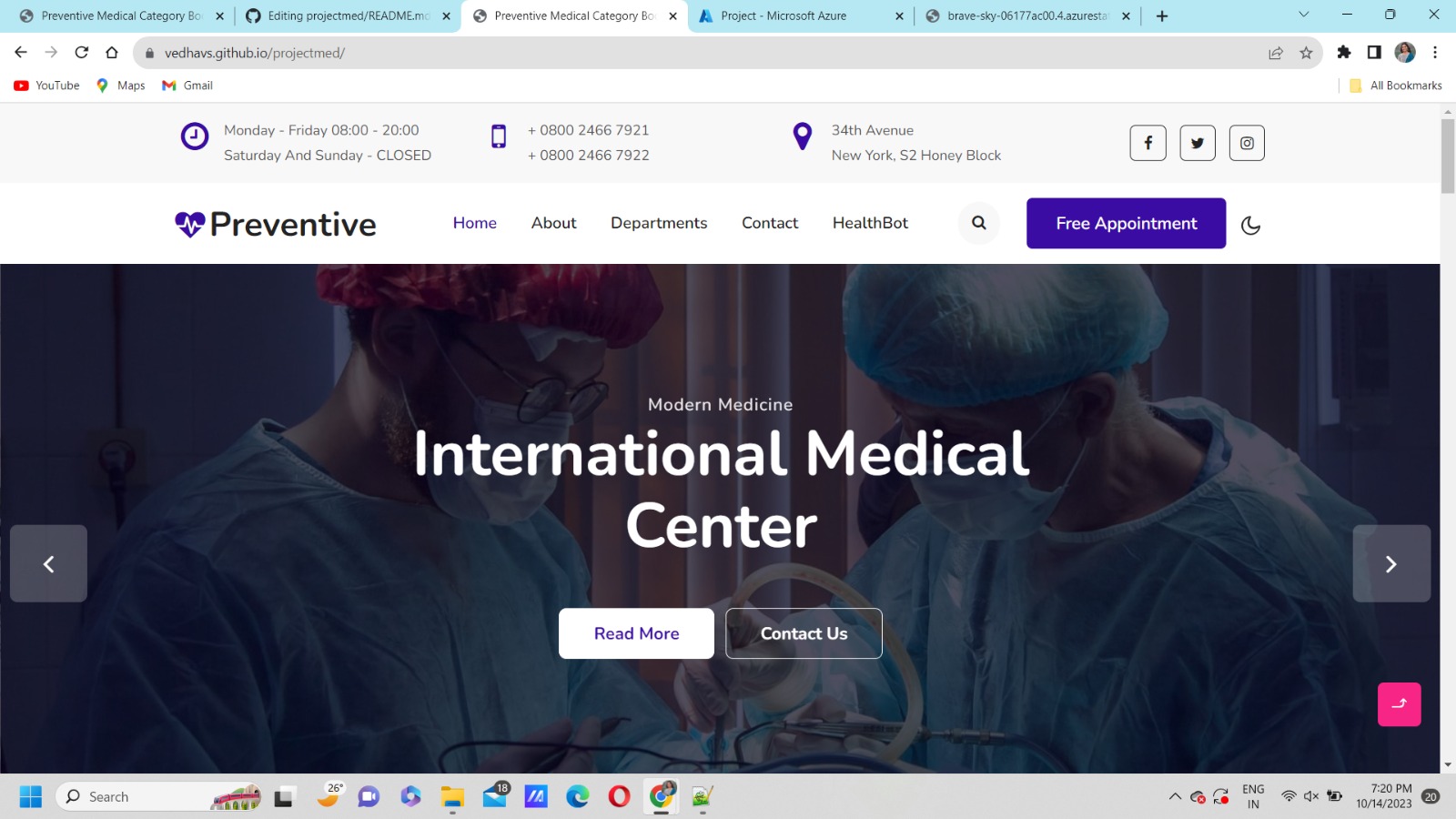Toggle dark mode with the moon icon
The image size is (1456, 819).
tap(1250, 224)
